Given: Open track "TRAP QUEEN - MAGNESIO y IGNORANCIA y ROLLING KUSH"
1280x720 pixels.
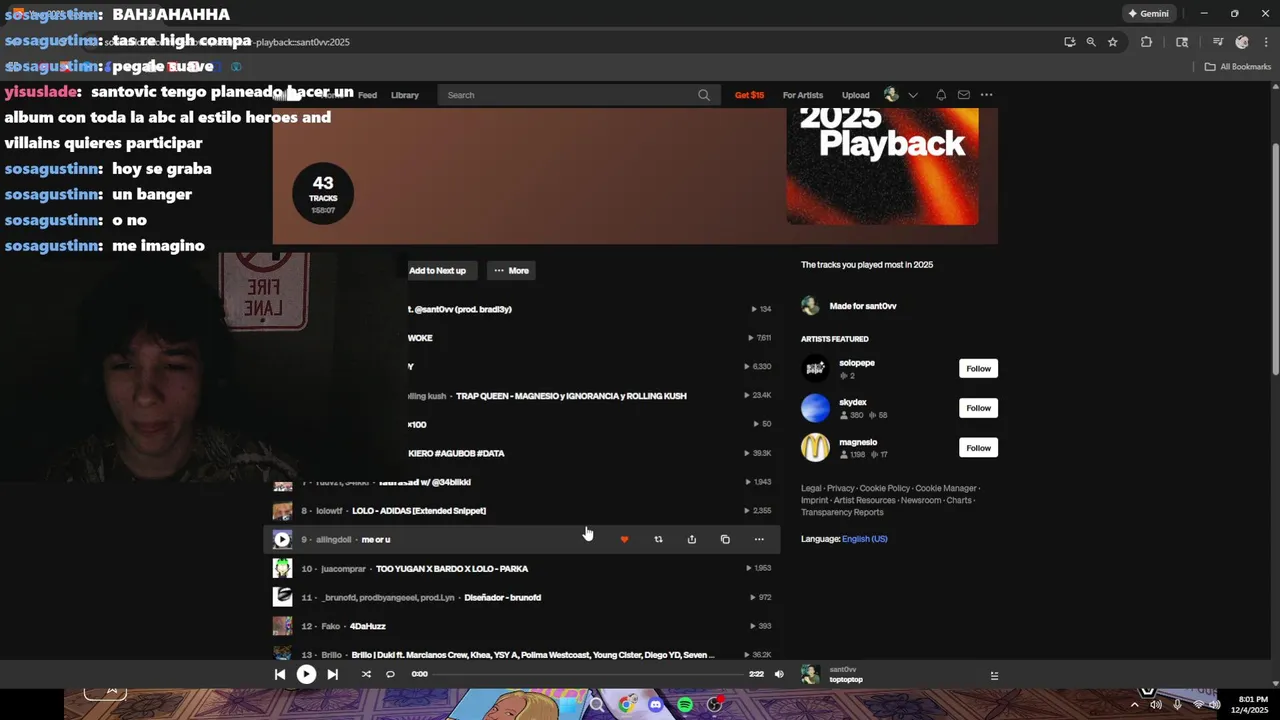Looking at the screenshot, I should (571, 396).
